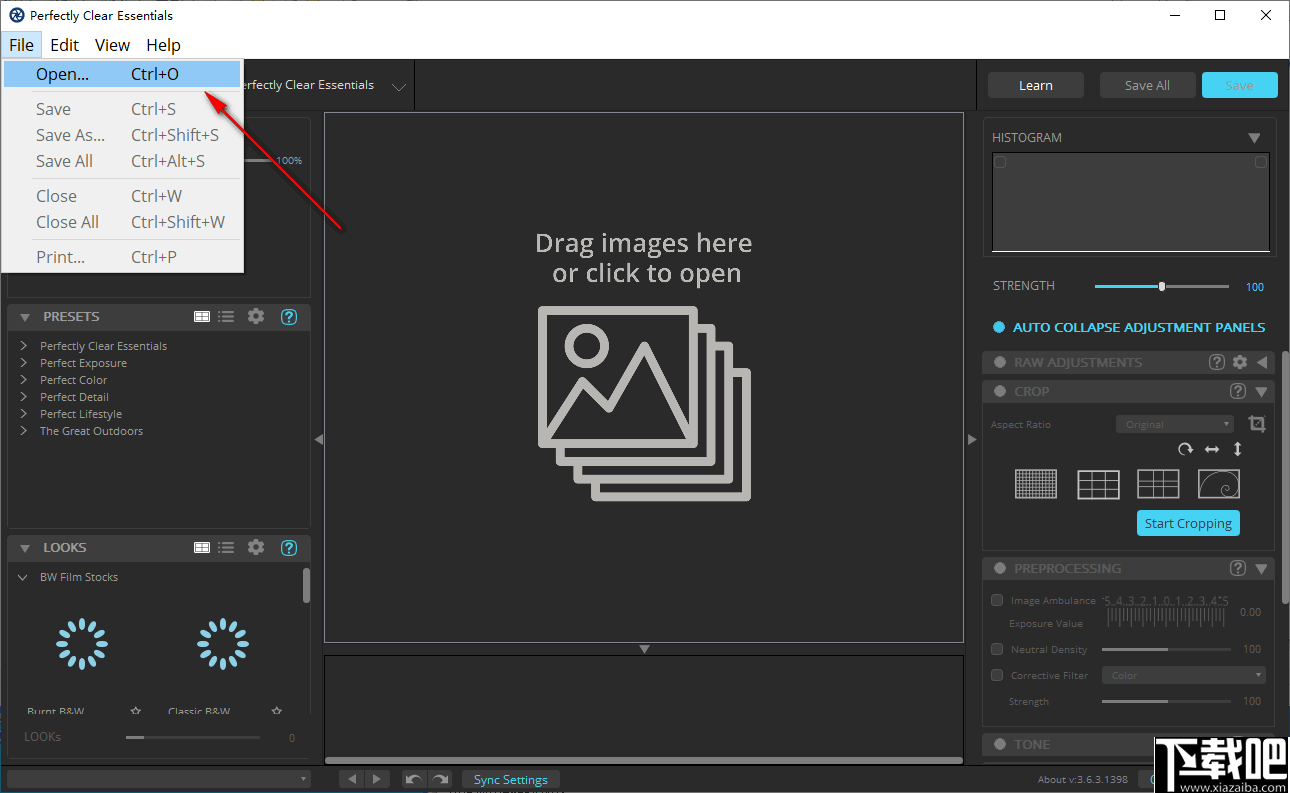Switch Presets panel to list view

click(226, 316)
